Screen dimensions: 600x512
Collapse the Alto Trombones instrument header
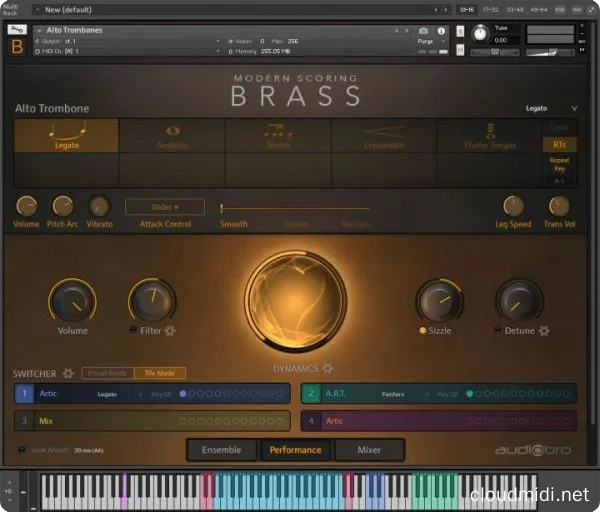(x=39, y=30)
